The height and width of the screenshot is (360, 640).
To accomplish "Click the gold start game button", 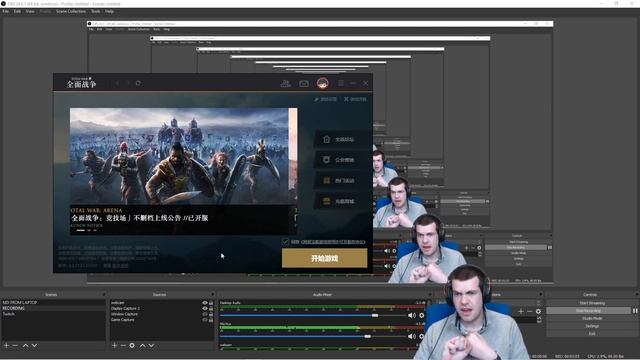I will [x=324, y=258].
